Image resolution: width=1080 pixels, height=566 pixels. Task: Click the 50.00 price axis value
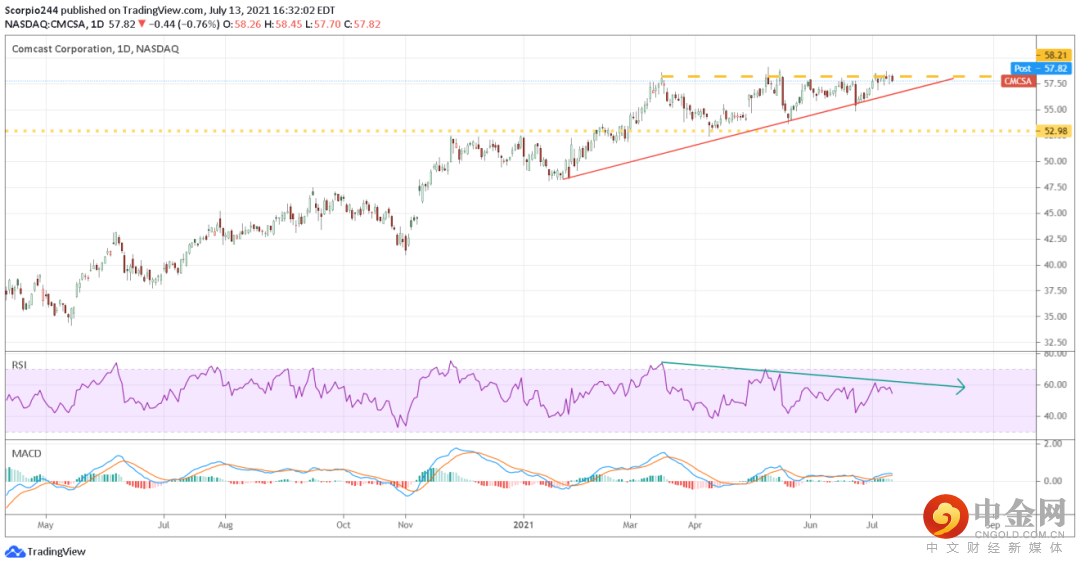click(x=1055, y=161)
